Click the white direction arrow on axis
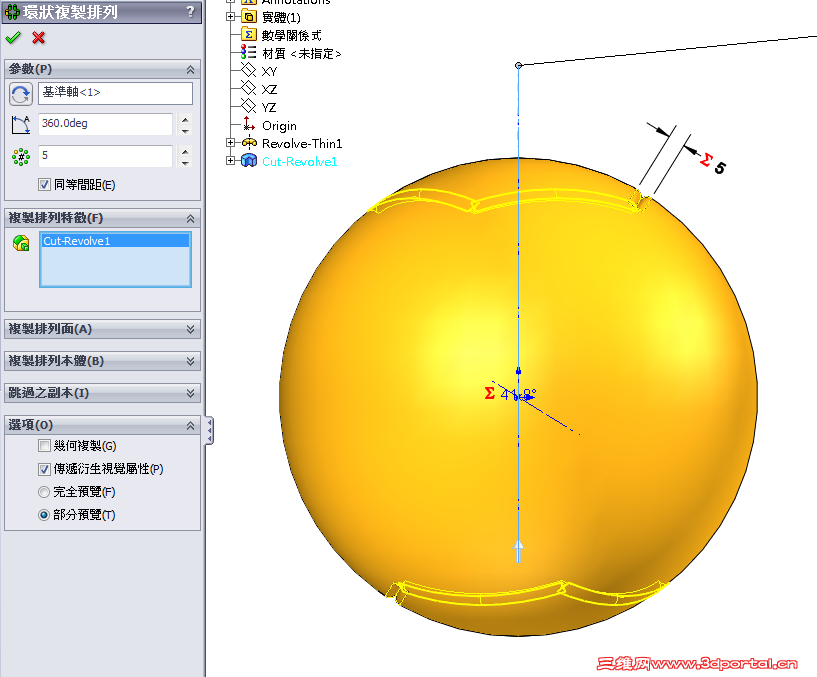Viewport: 817px width, 677px height. (x=518, y=550)
